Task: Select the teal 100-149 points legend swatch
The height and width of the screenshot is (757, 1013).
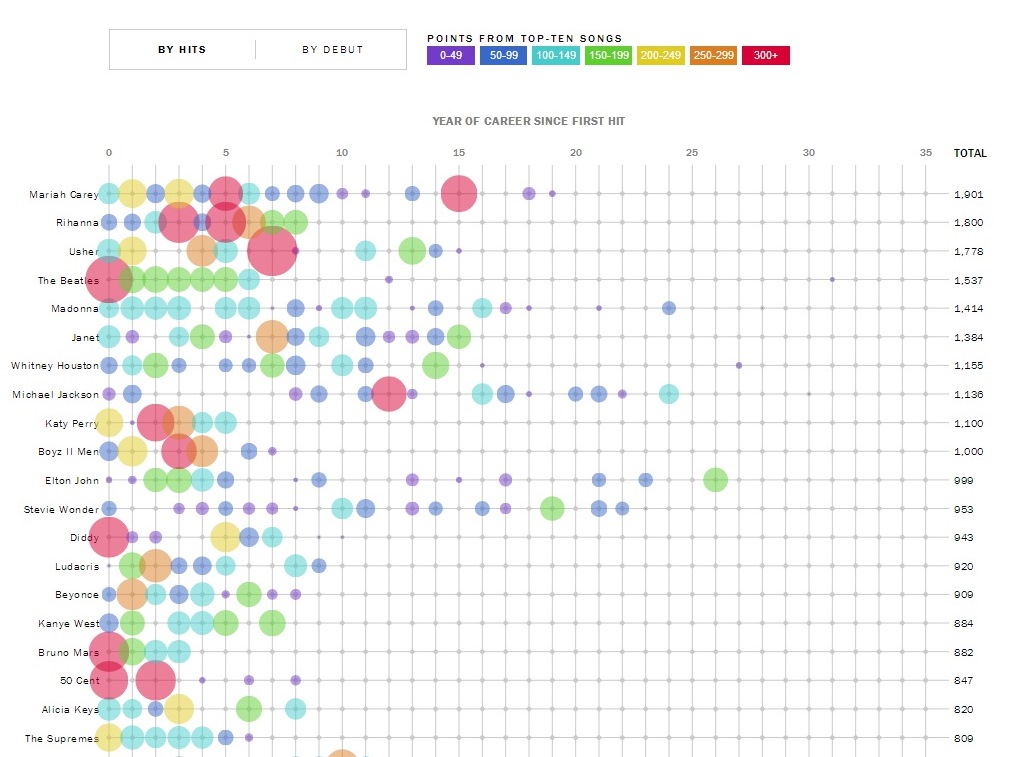Action: [x=556, y=56]
